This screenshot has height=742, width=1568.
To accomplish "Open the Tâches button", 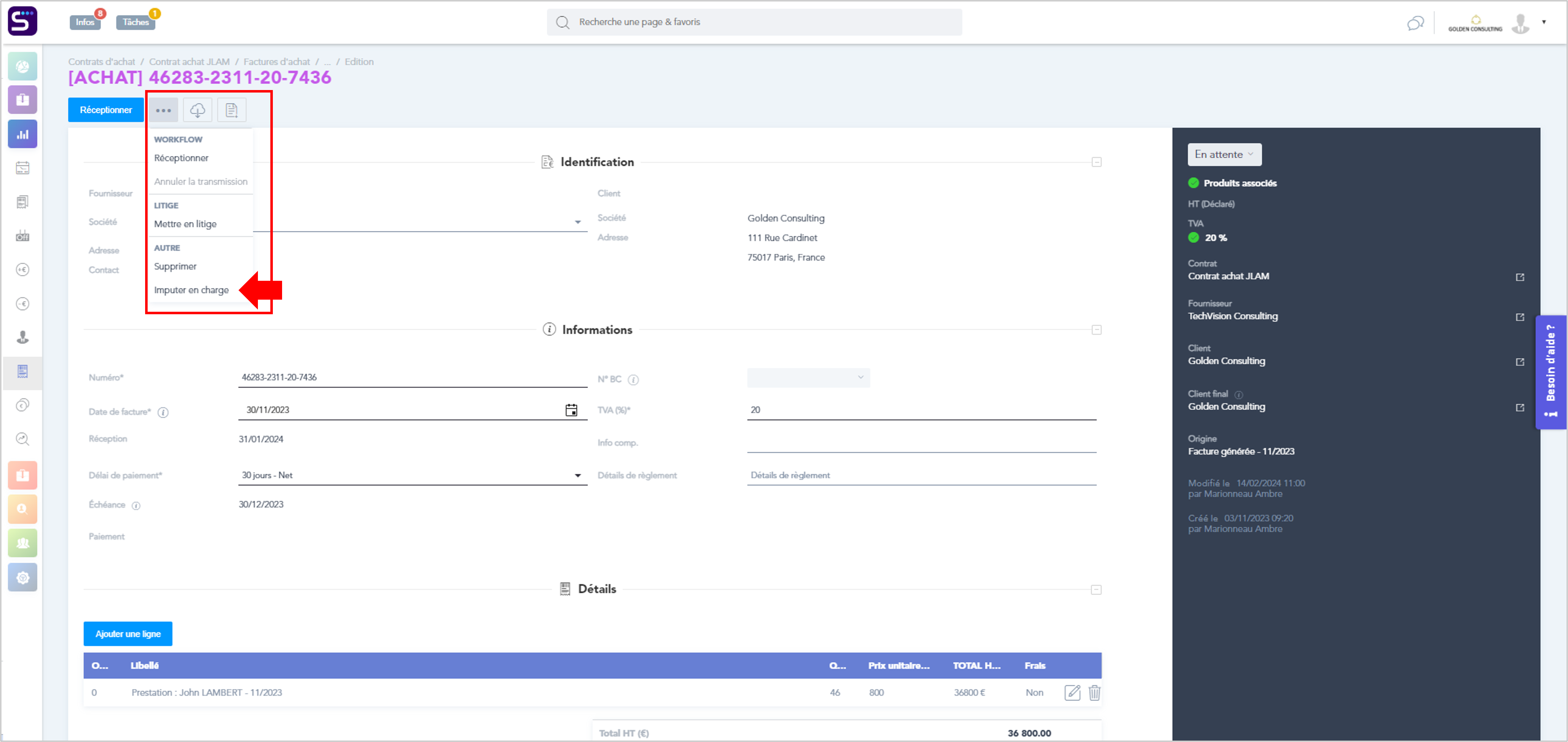I will (x=135, y=22).
